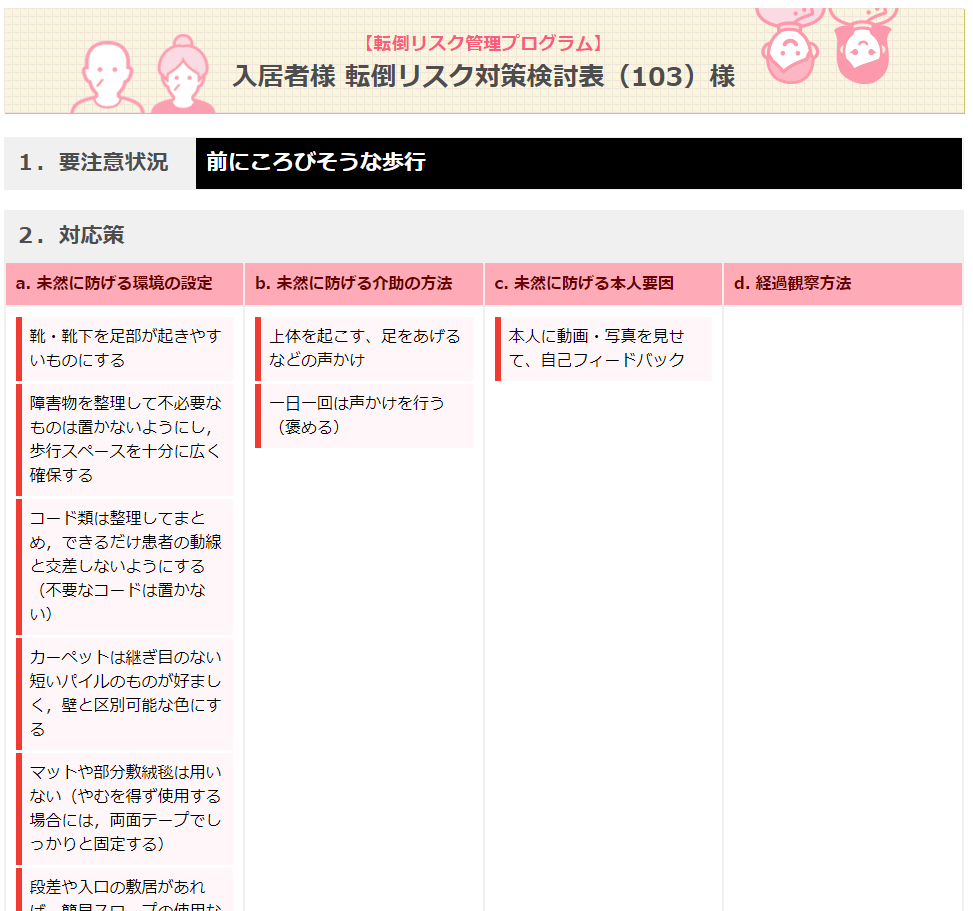Viewport: 973px width, 911px height.
Task: Select the 本人に動画・写真を見せて card
Action: click(x=603, y=348)
